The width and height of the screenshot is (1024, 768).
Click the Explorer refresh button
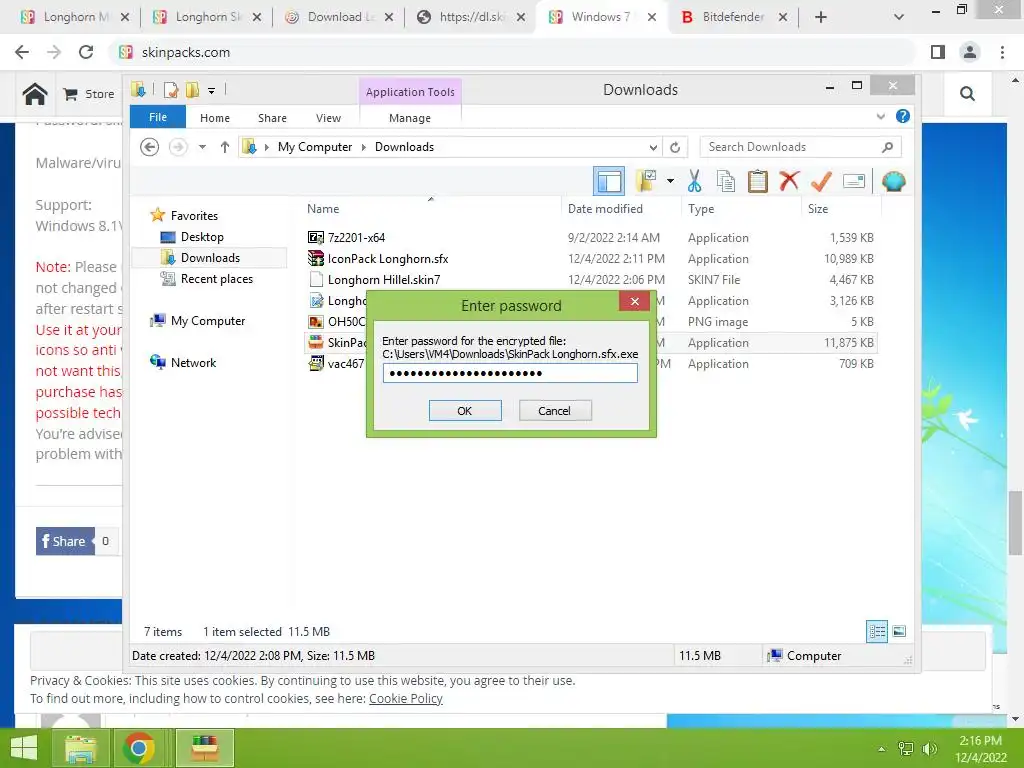(675, 147)
